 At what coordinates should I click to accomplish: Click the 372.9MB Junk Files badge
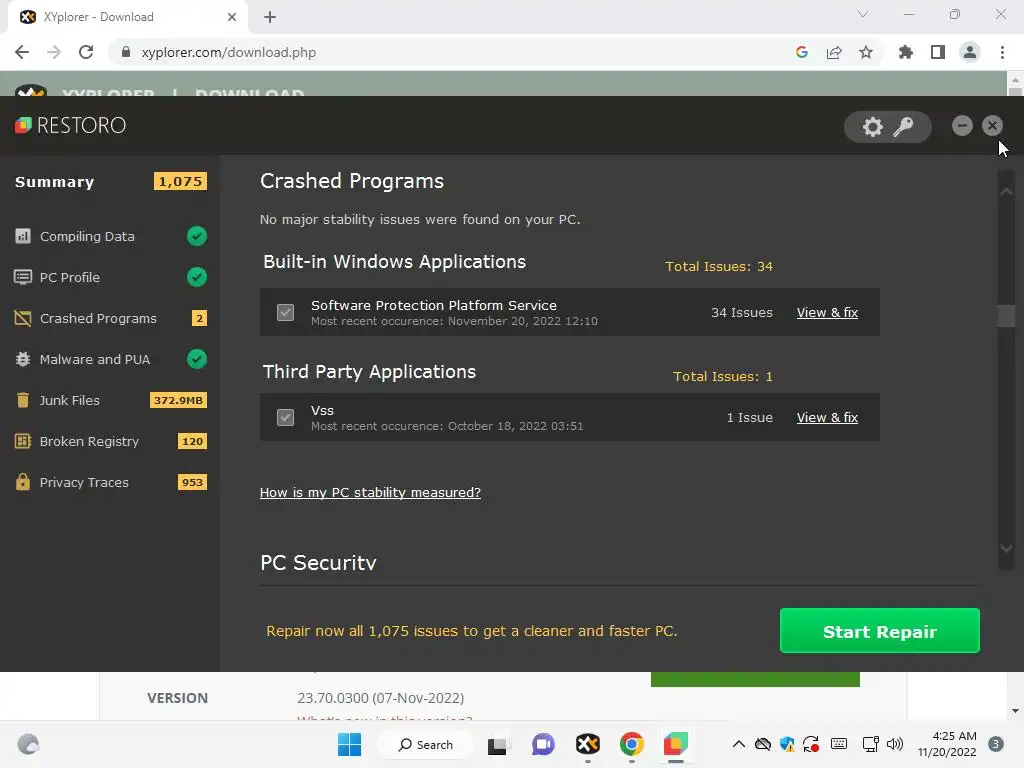pos(178,400)
